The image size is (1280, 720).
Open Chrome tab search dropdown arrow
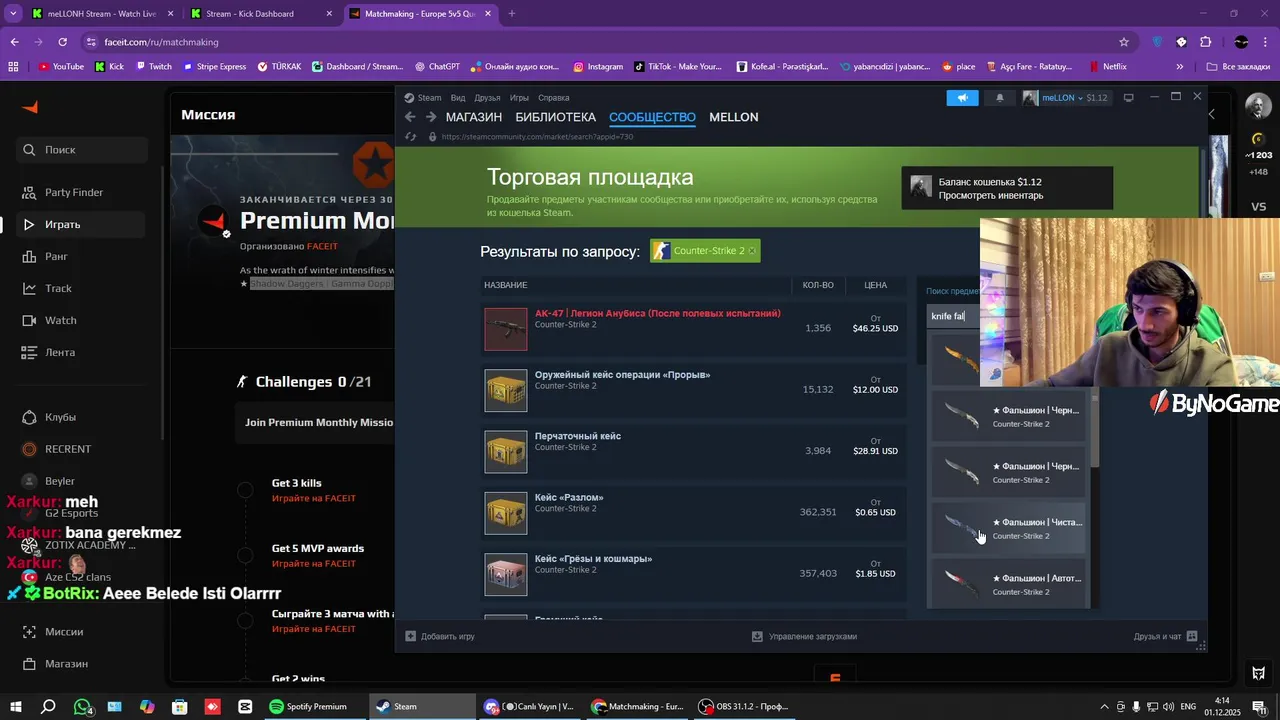pyautogui.click(x=13, y=14)
